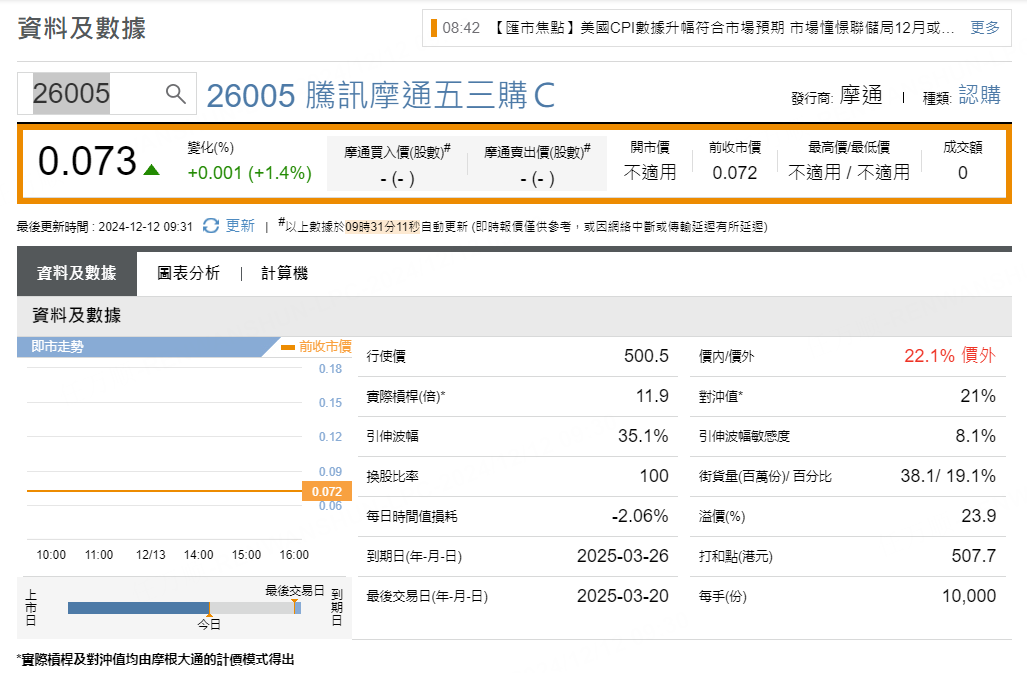Screen dimensions: 1027x673
Task: Click the orange 今日 marker triangle
Action: coord(209,616)
